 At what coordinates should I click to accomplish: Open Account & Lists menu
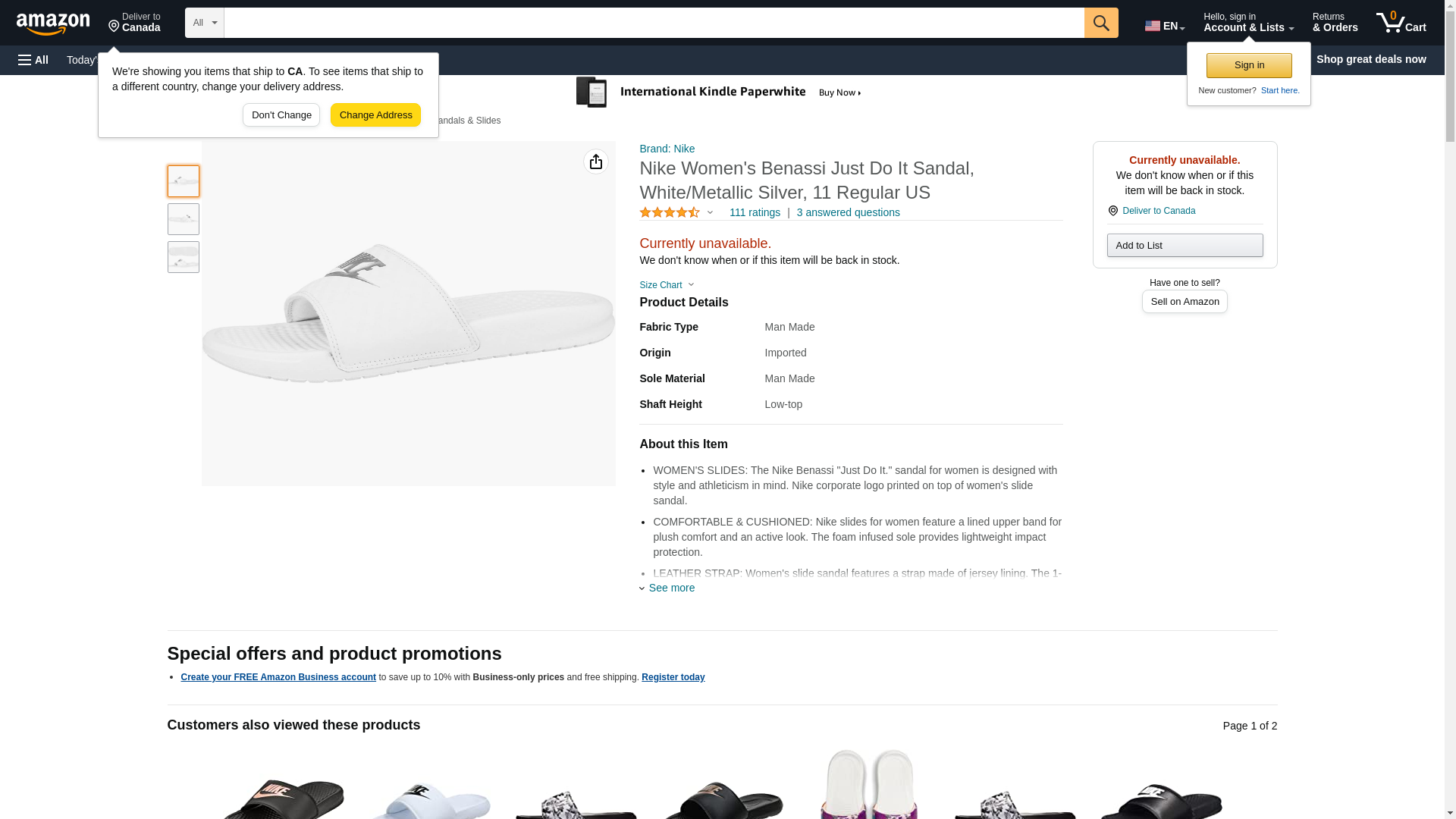pos(1247,23)
